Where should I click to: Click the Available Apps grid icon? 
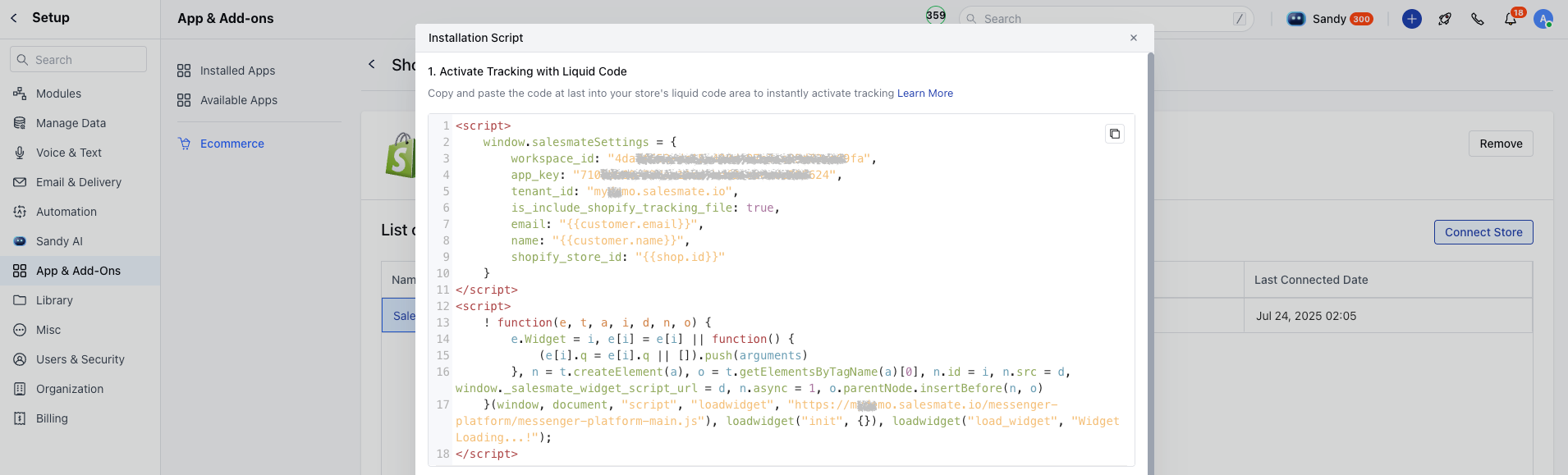pyautogui.click(x=184, y=100)
